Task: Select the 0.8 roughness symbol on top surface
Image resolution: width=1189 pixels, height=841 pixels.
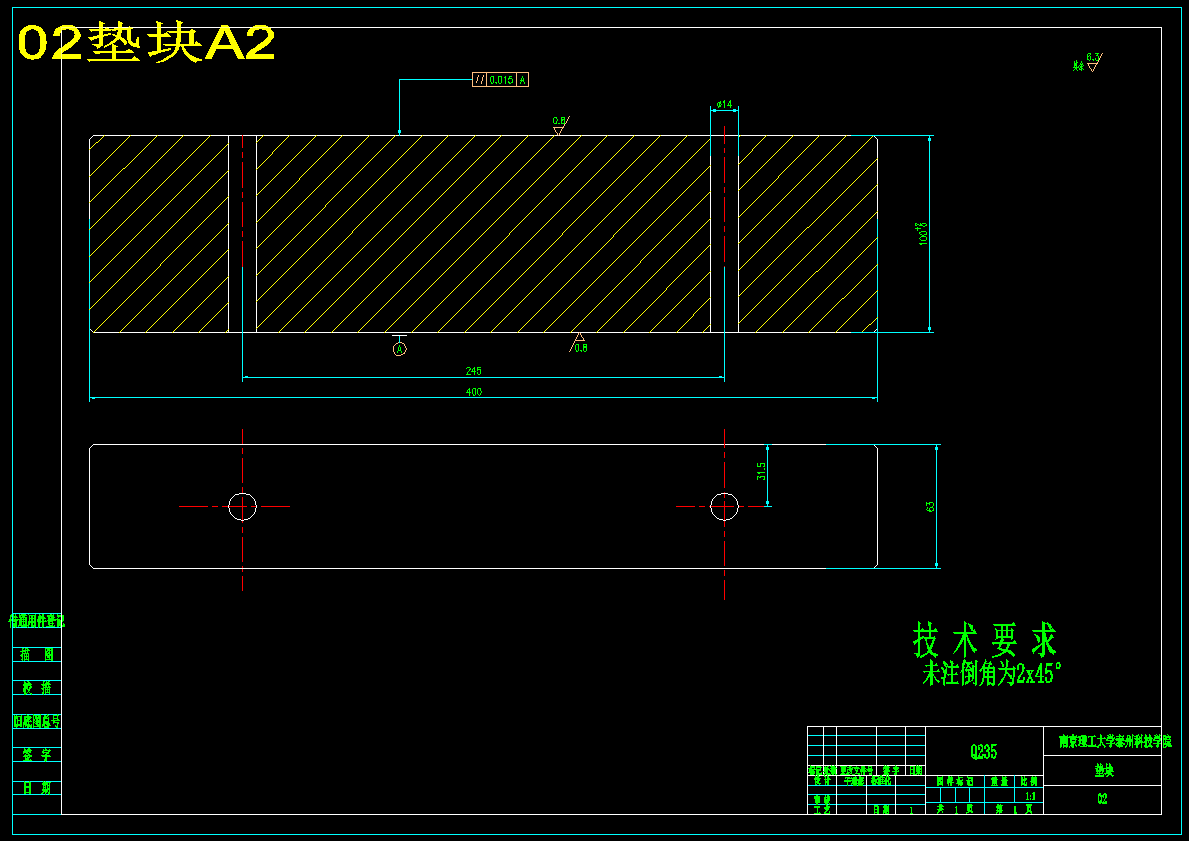Action: click(x=560, y=125)
